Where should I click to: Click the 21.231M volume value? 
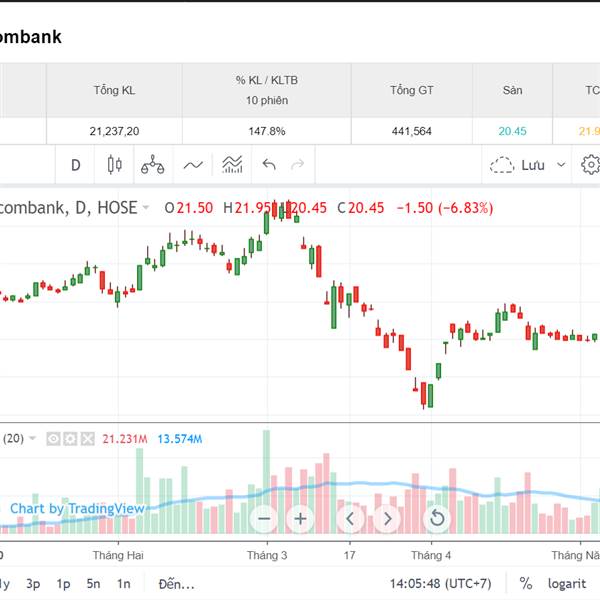click(x=125, y=439)
